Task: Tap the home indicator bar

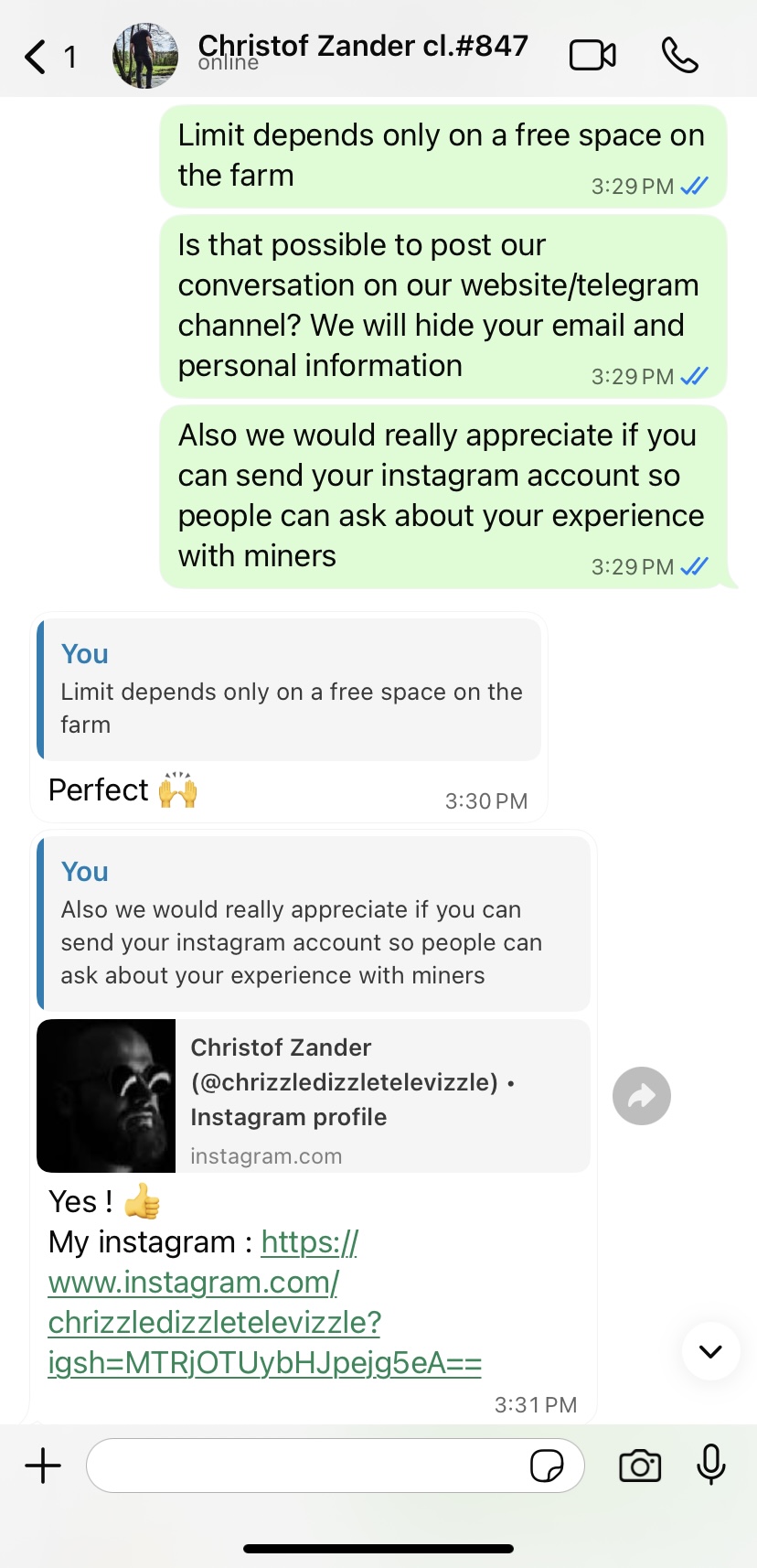Action: click(x=378, y=1549)
